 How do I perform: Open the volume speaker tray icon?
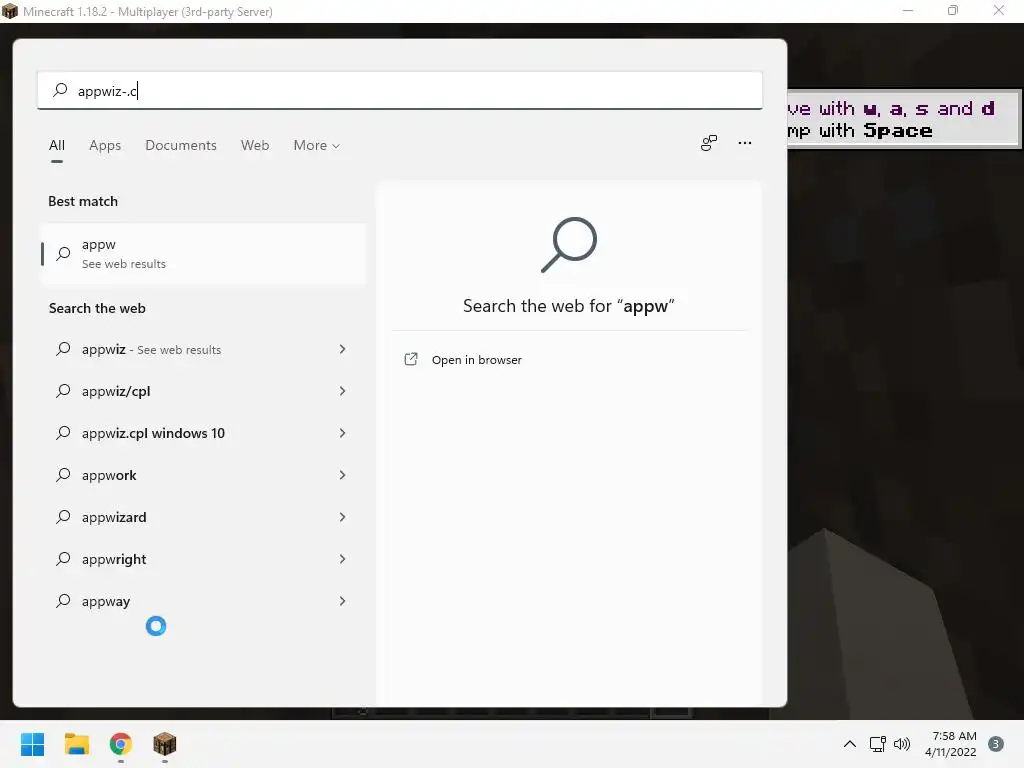coord(902,744)
